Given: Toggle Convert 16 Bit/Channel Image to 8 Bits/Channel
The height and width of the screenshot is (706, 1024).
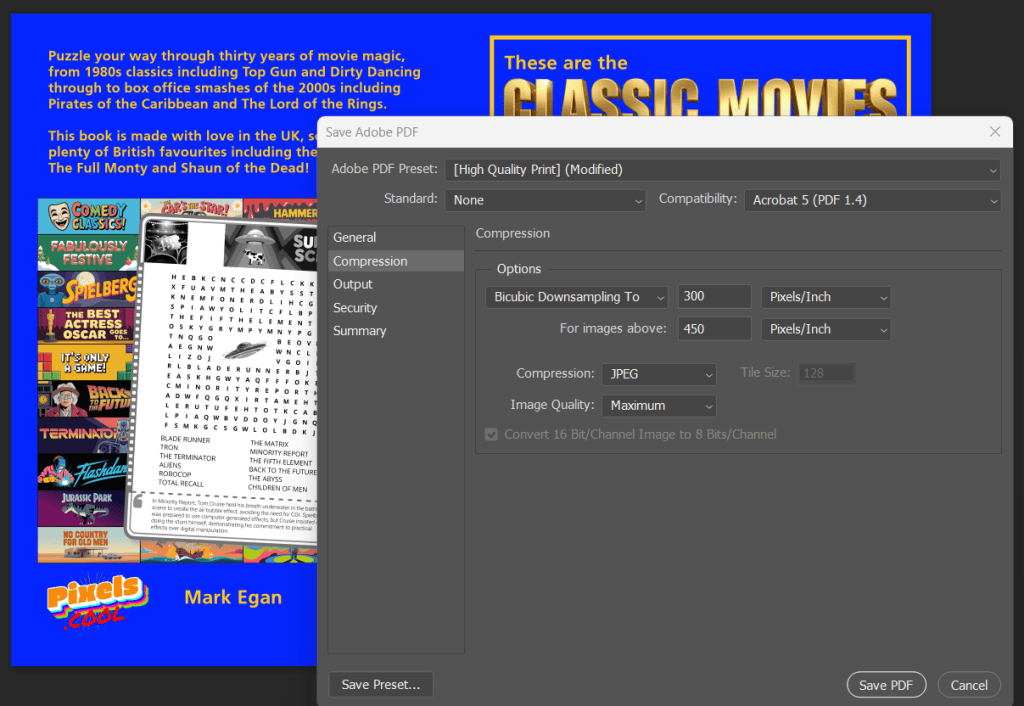Looking at the screenshot, I should point(491,434).
